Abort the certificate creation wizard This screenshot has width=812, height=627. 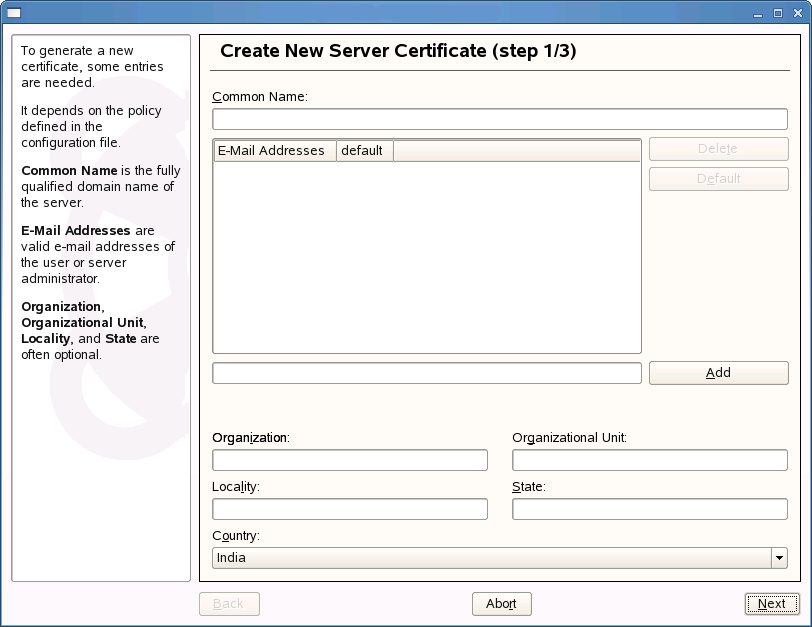(x=501, y=604)
